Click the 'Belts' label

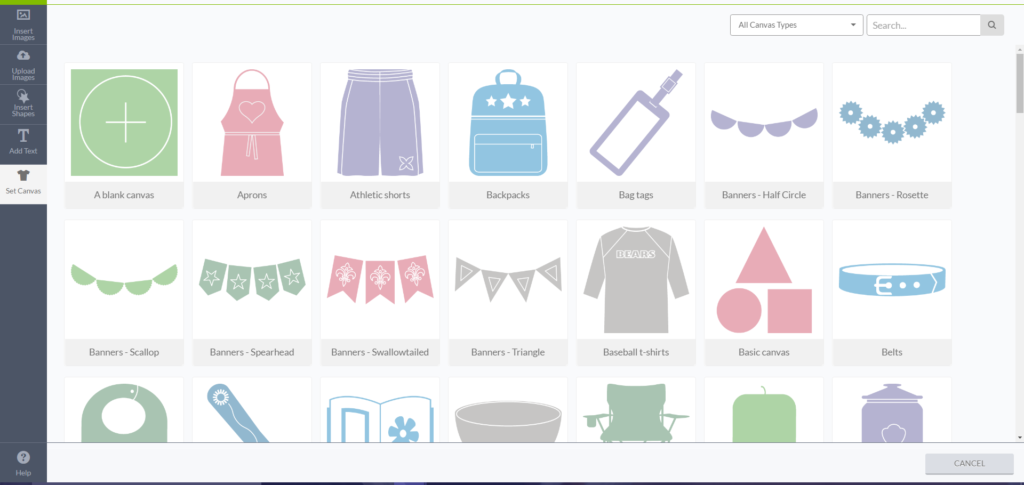(x=891, y=352)
